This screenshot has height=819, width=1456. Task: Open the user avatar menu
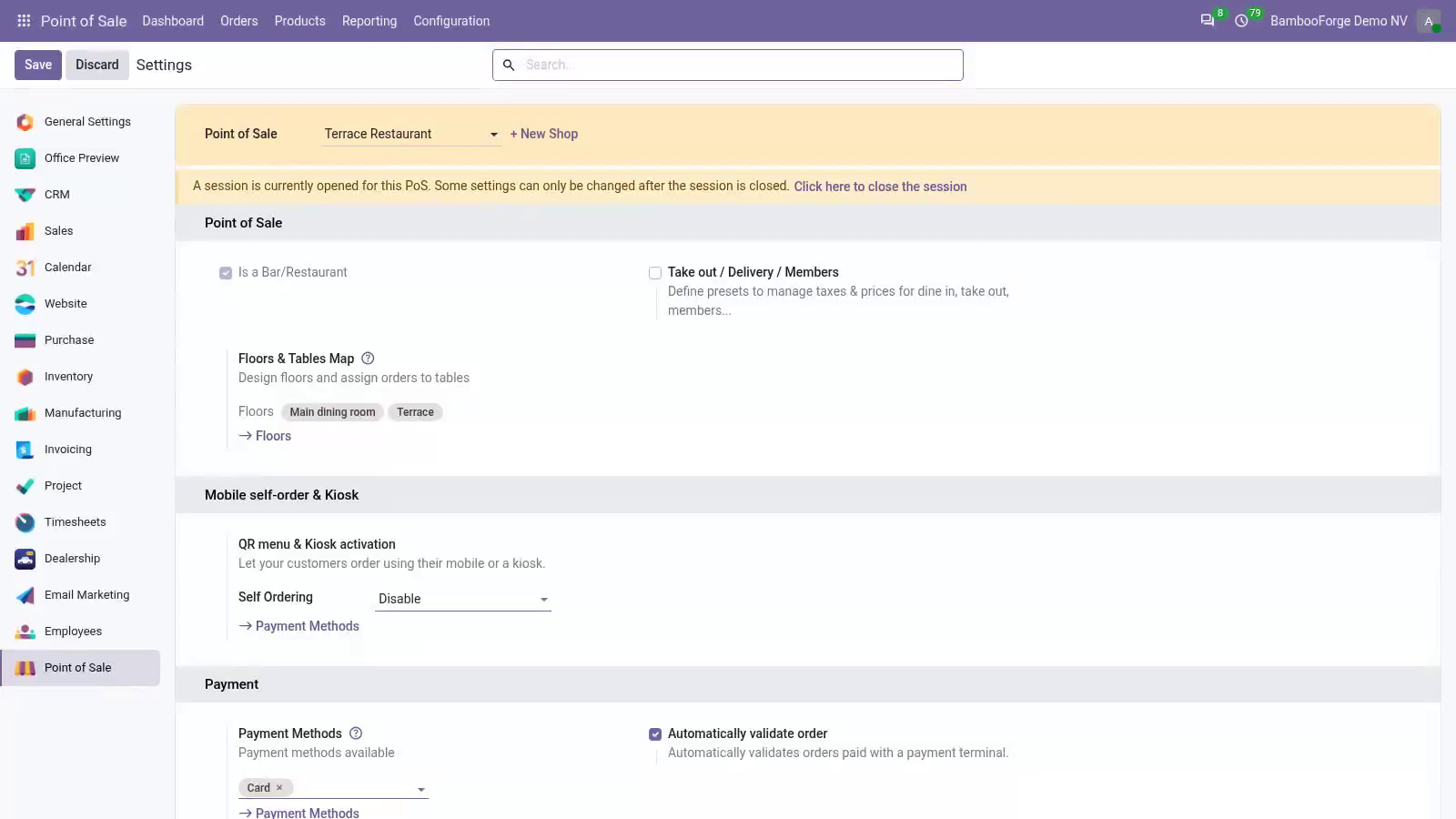coord(1429,20)
